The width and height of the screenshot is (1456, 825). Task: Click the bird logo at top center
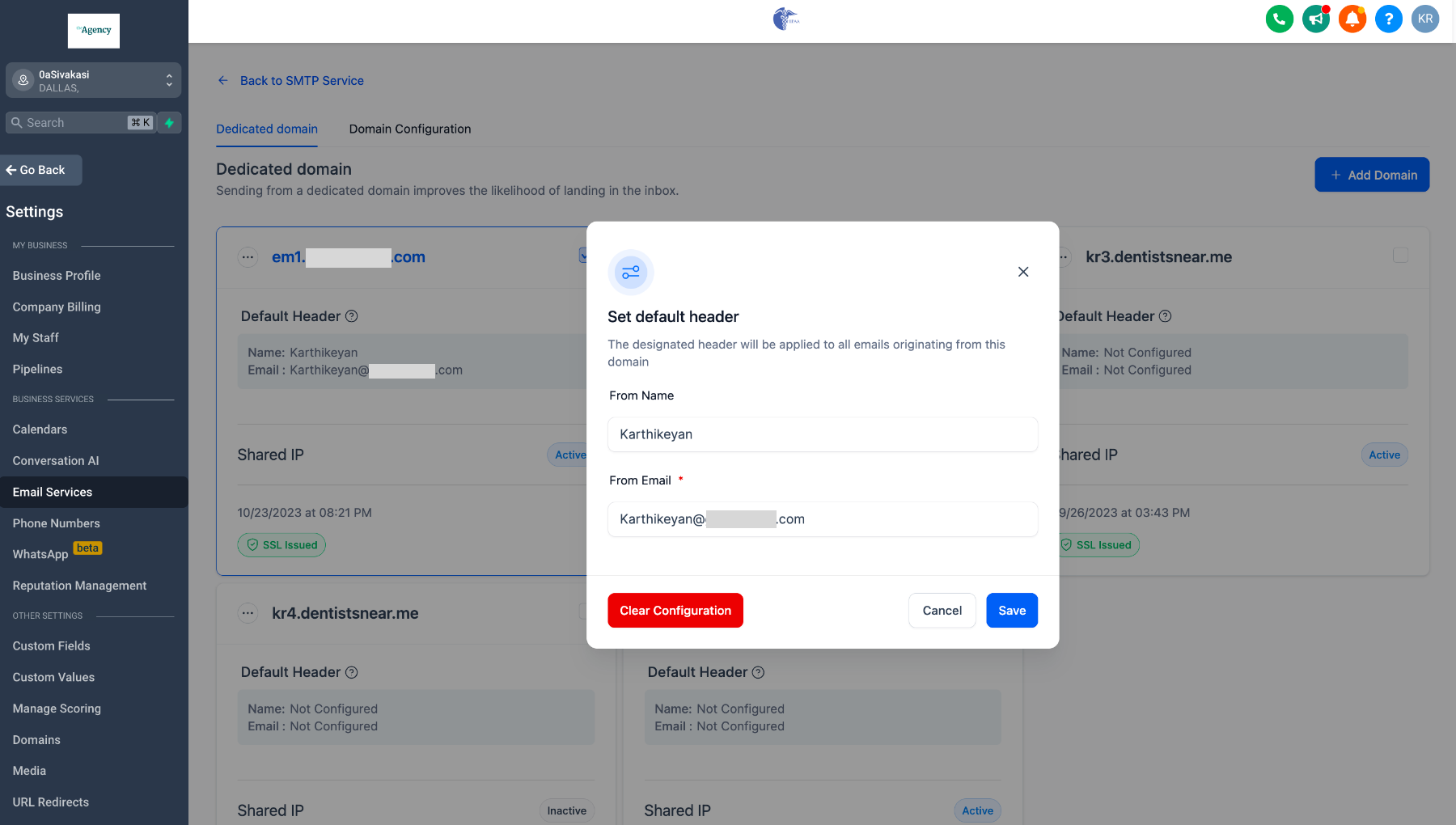785,19
